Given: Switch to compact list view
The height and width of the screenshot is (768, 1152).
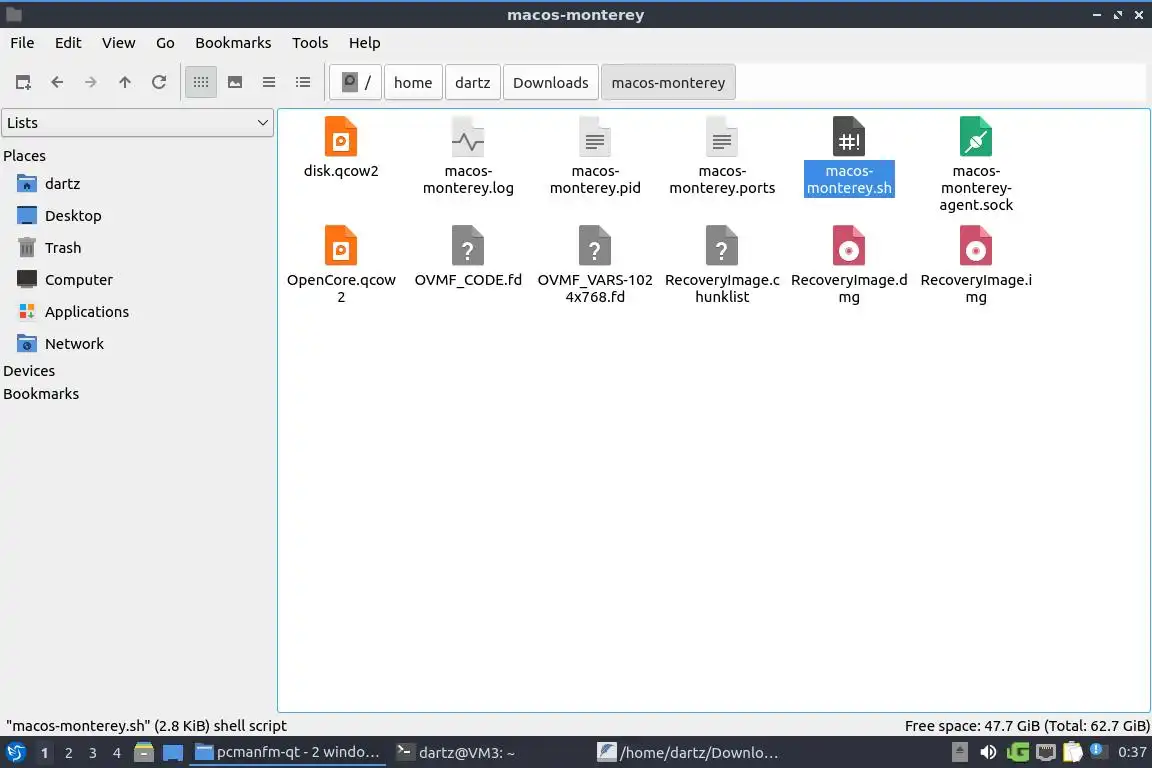Looking at the screenshot, I should tap(269, 82).
